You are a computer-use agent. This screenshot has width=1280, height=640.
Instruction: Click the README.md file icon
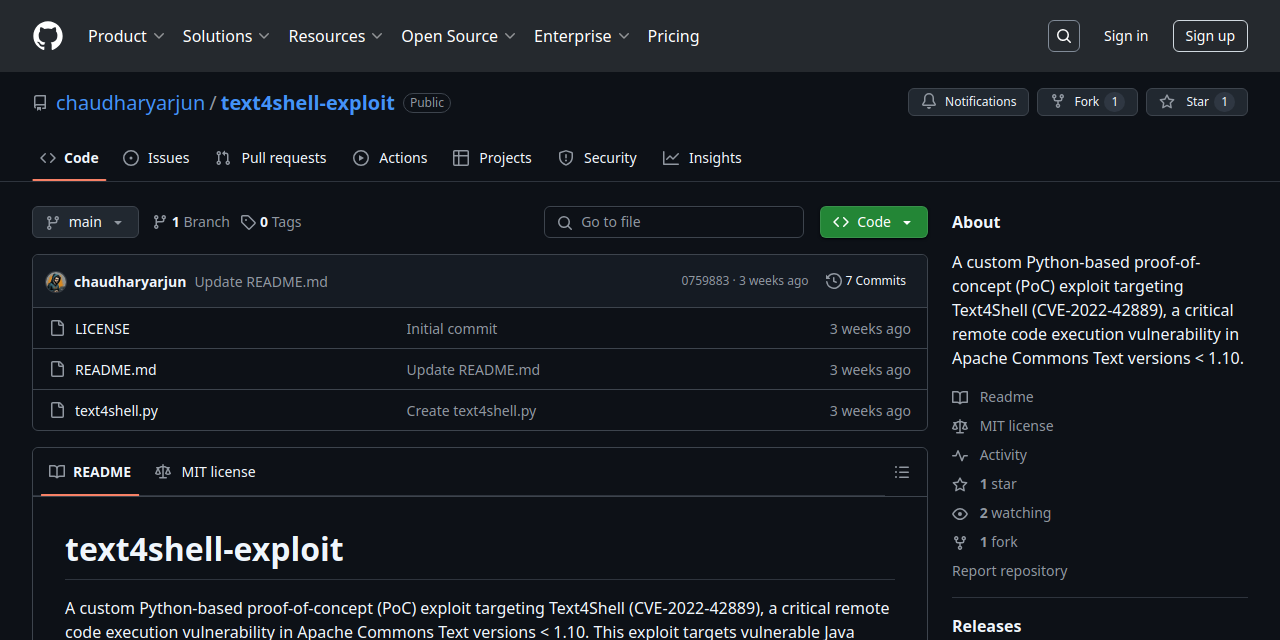[x=57, y=369]
